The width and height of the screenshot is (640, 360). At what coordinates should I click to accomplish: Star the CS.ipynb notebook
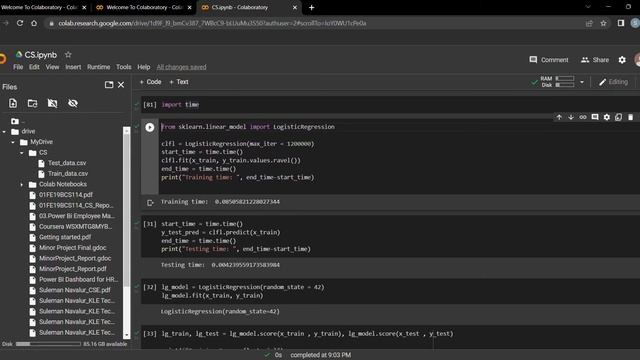tap(68, 54)
